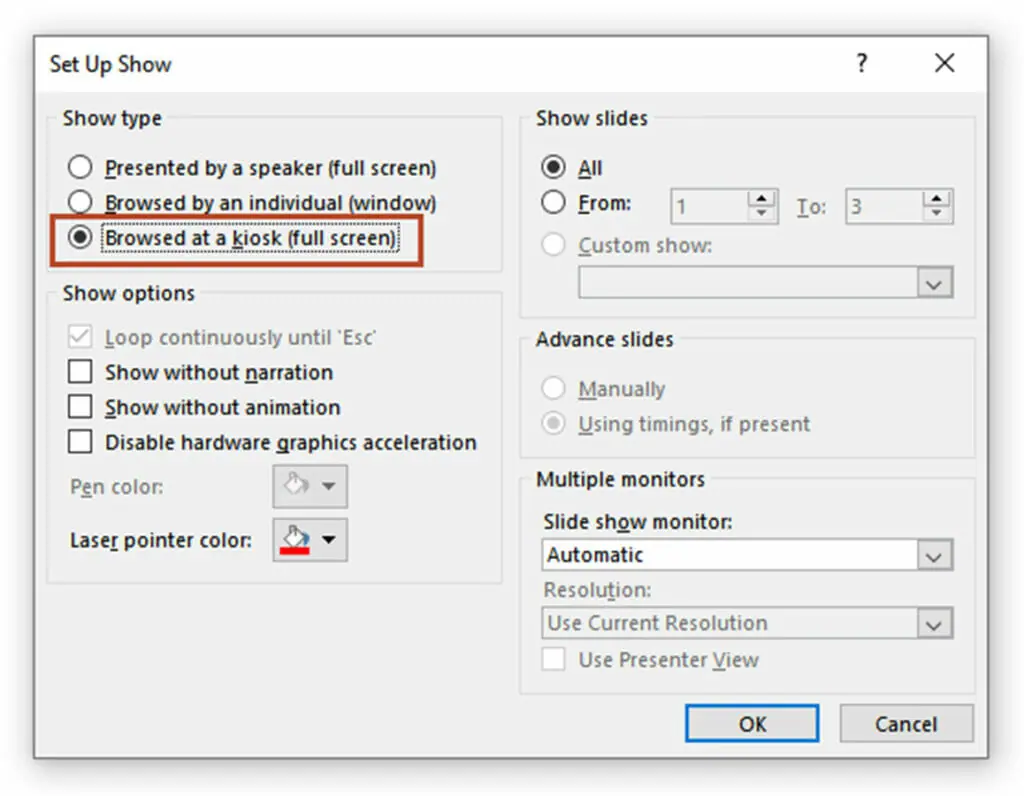Open the dialog help with the question mark

click(862, 63)
